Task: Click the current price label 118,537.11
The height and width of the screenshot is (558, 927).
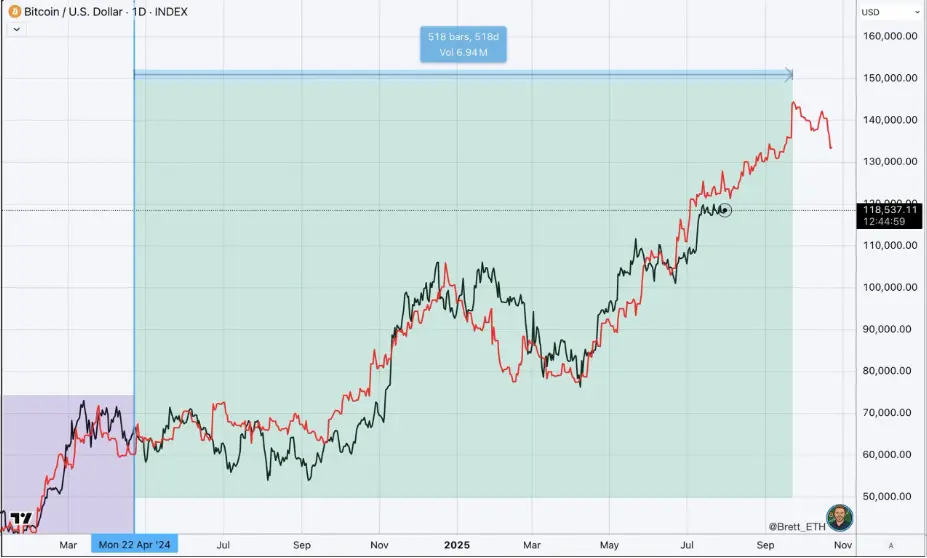Action: click(x=890, y=209)
